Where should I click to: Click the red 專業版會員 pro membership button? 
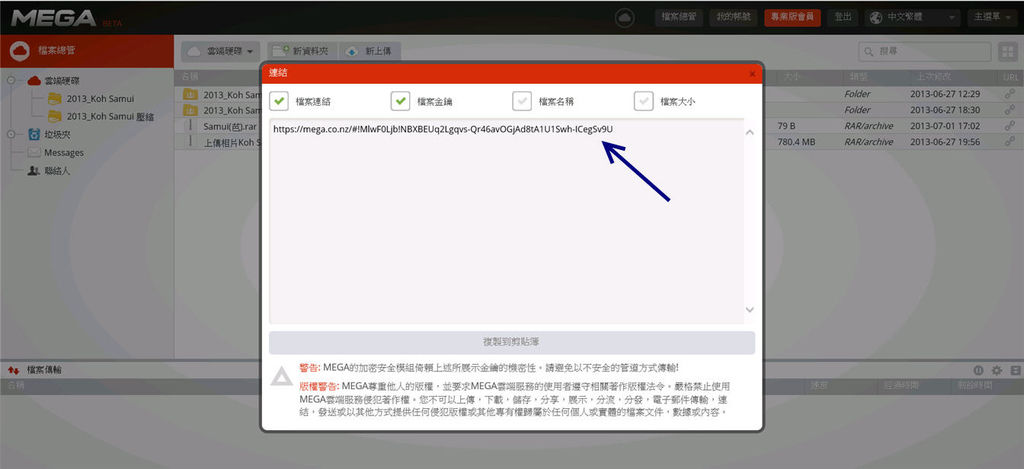click(792, 18)
